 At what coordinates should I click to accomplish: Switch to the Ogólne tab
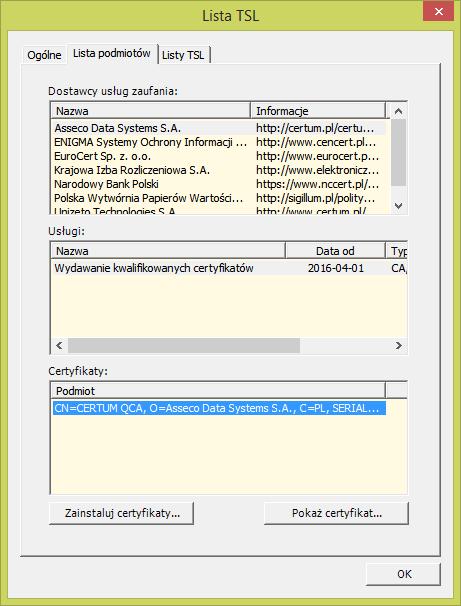pyautogui.click(x=44, y=55)
